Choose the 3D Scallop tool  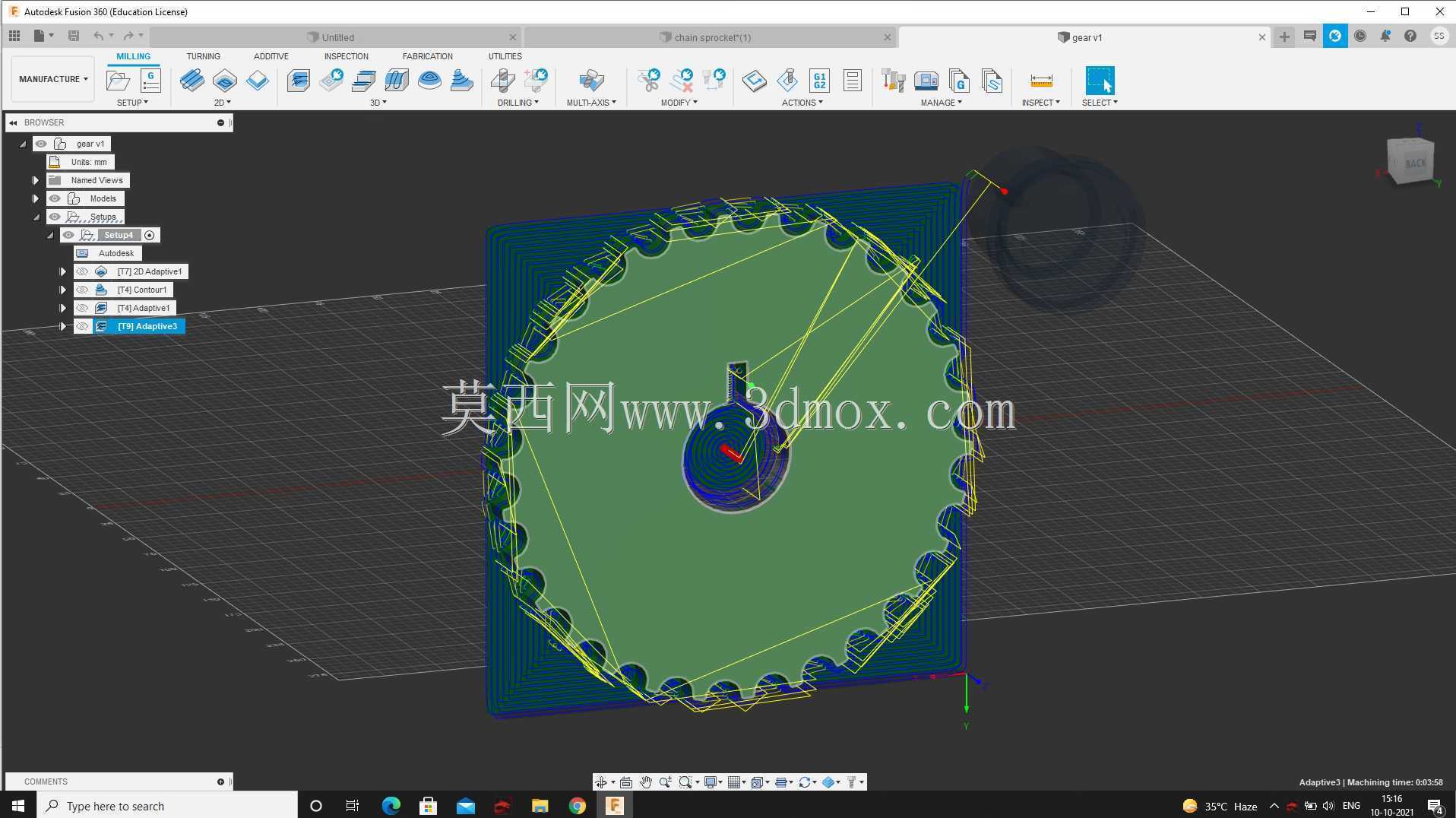point(429,81)
